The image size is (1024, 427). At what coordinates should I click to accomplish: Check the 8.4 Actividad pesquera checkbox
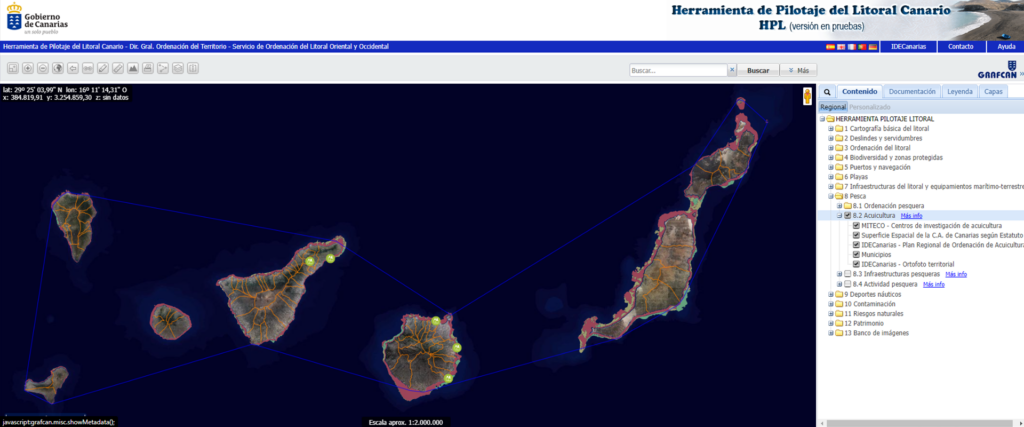click(x=848, y=284)
